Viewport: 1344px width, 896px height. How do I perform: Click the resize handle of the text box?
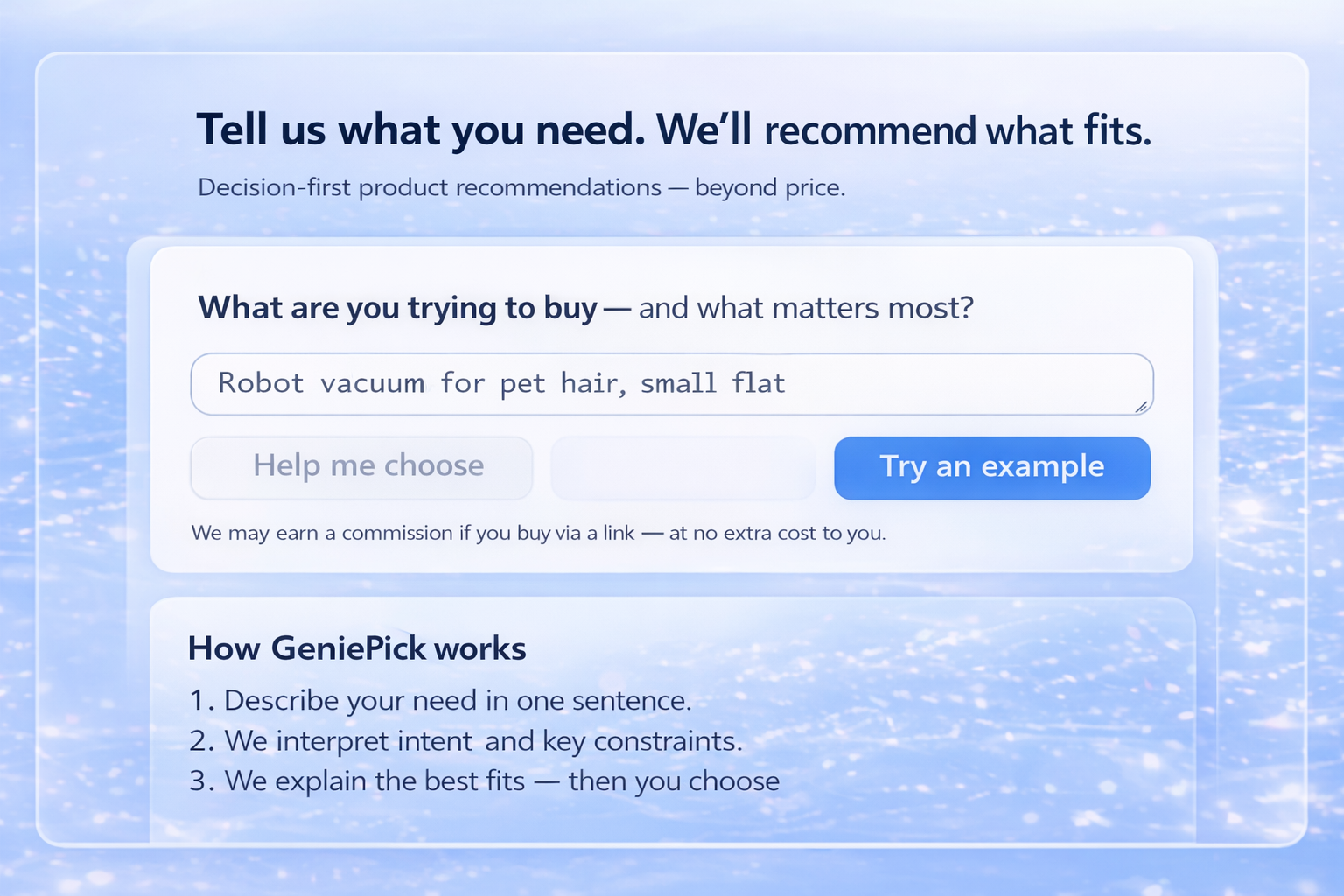(1141, 406)
